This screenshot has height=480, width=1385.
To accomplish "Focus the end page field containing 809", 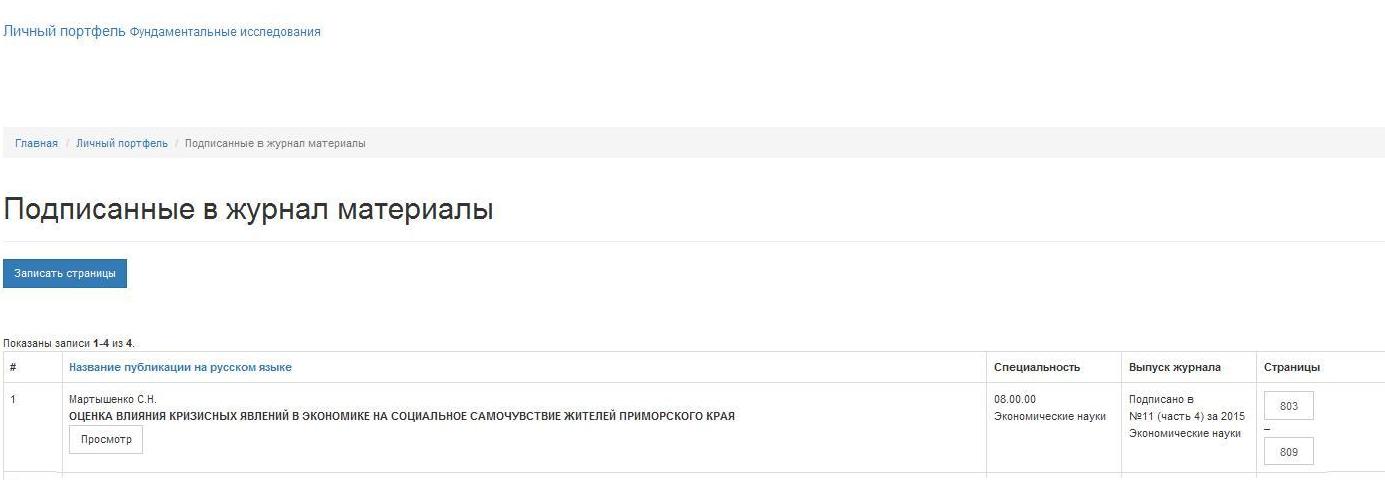I will pyautogui.click(x=1288, y=452).
